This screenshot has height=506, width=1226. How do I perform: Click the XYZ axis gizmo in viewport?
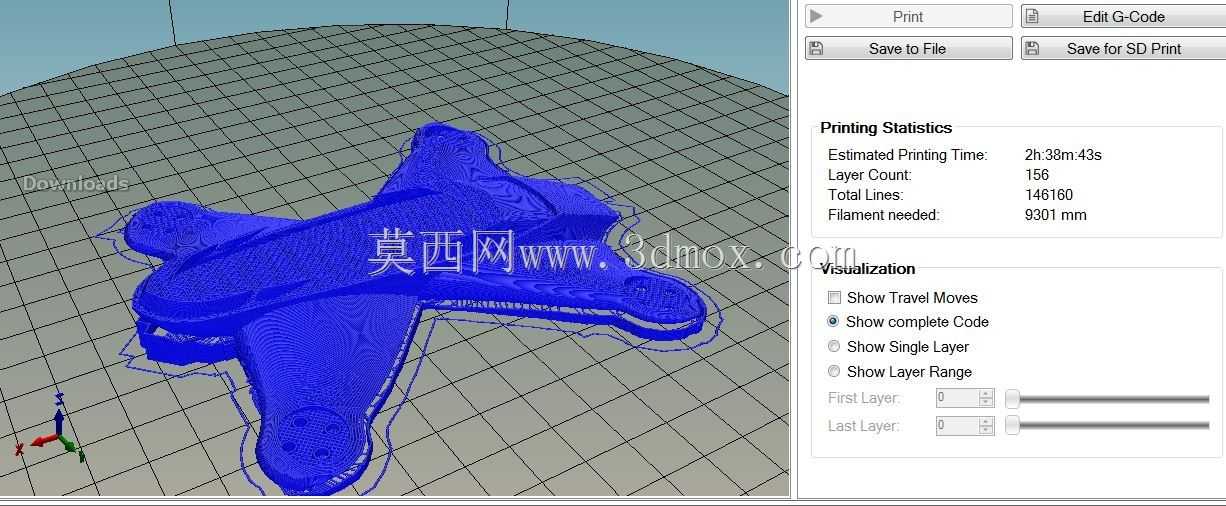point(49,428)
